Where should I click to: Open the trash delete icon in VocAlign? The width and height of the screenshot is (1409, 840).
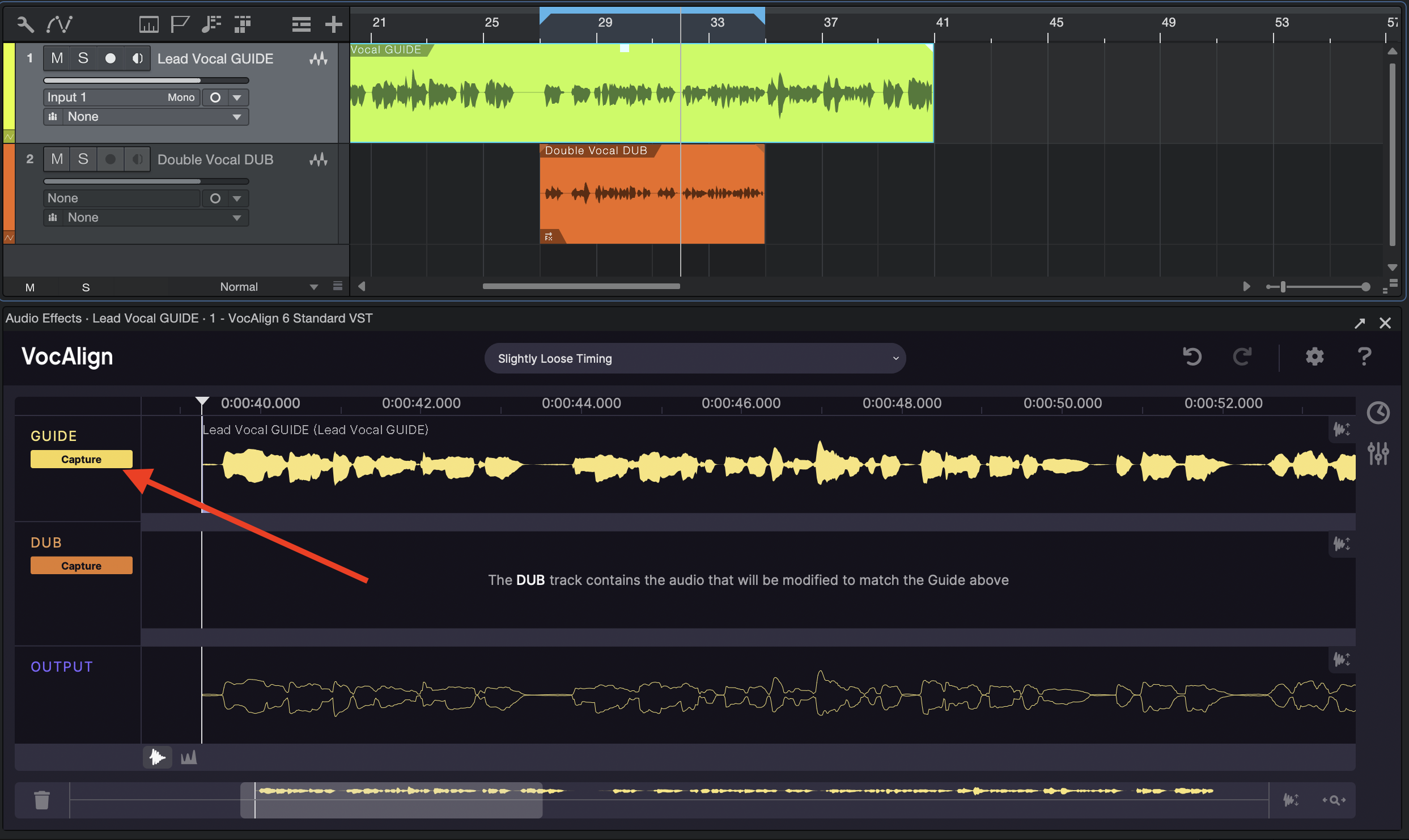42,800
